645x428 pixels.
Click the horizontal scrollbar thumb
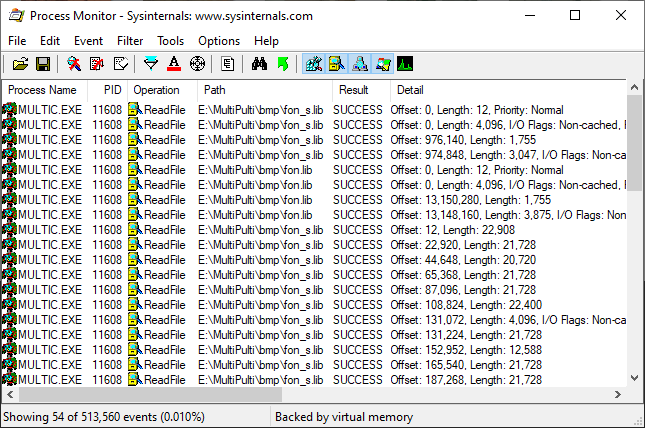point(151,394)
